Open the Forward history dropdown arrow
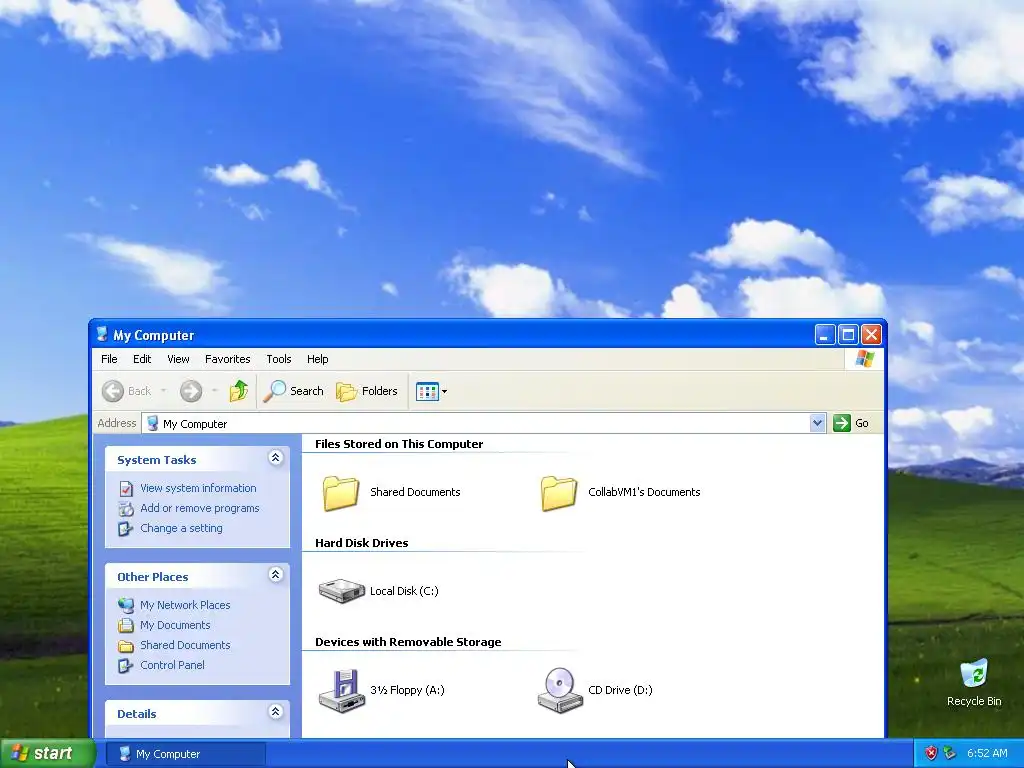Image resolution: width=1024 pixels, height=768 pixels. [x=214, y=391]
